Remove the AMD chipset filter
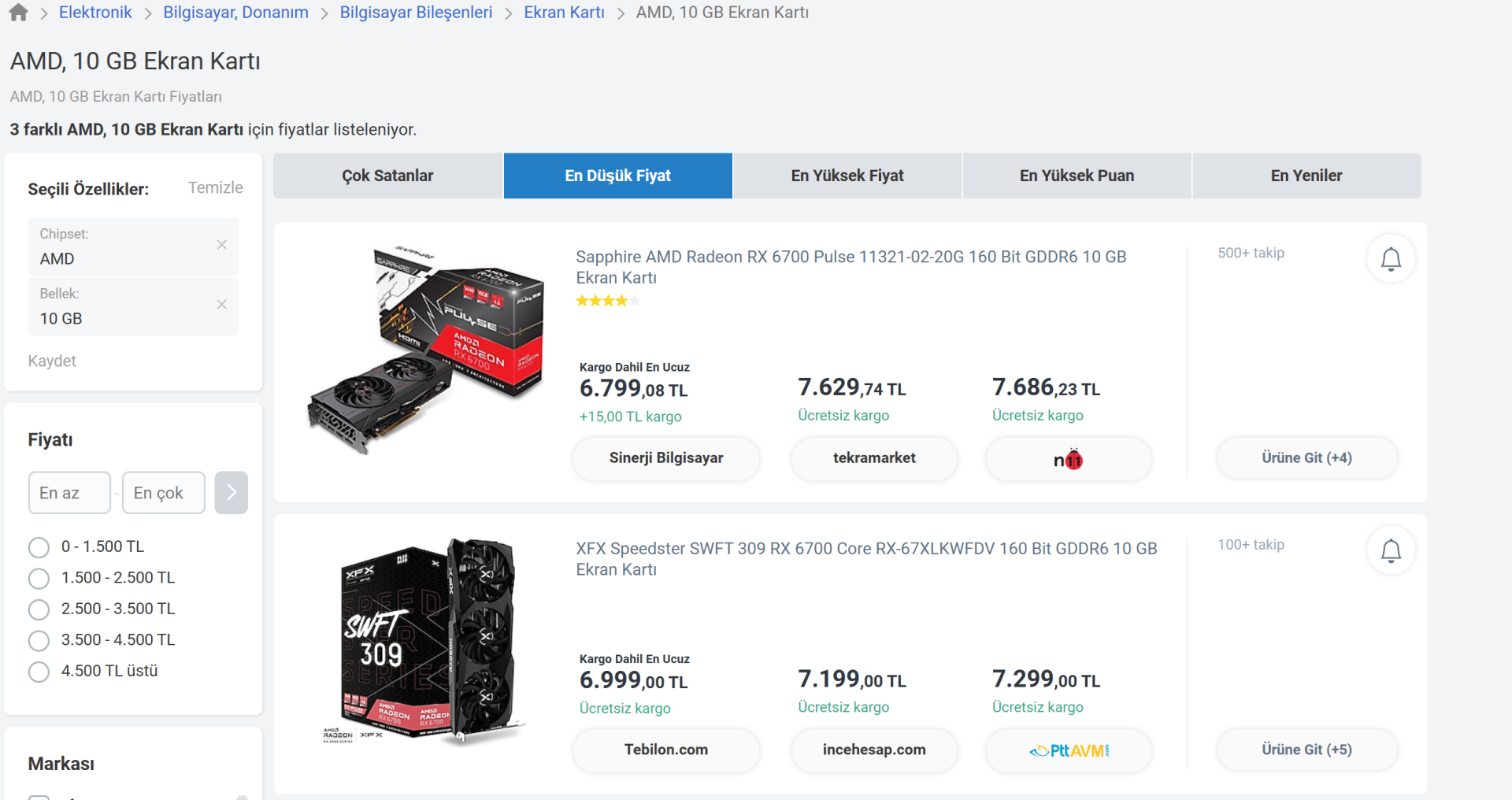Image resolution: width=1512 pixels, height=800 pixels. (x=221, y=245)
